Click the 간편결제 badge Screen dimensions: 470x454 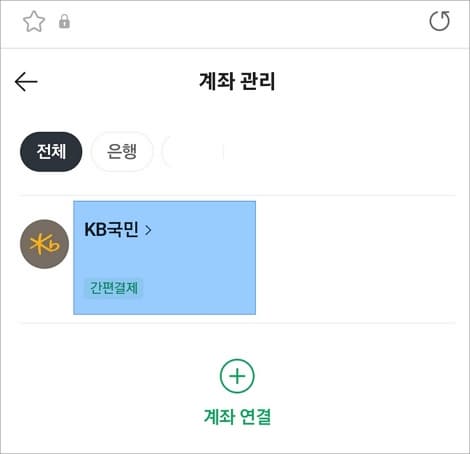tap(114, 288)
